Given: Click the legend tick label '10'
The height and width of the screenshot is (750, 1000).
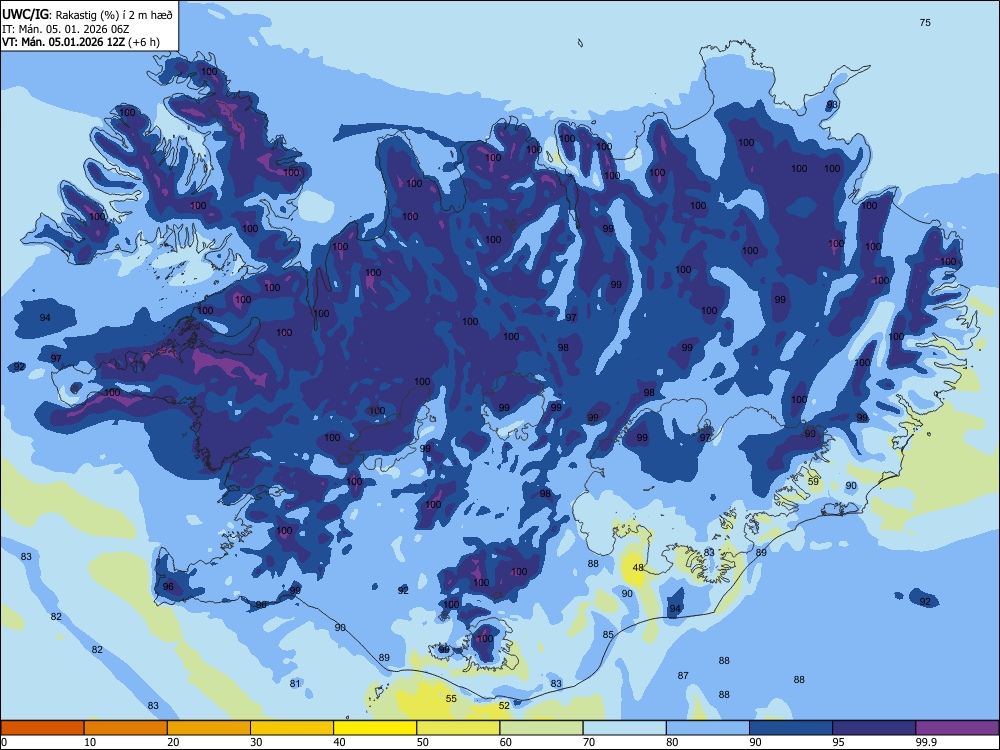Looking at the screenshot, I should click(90, 742).
